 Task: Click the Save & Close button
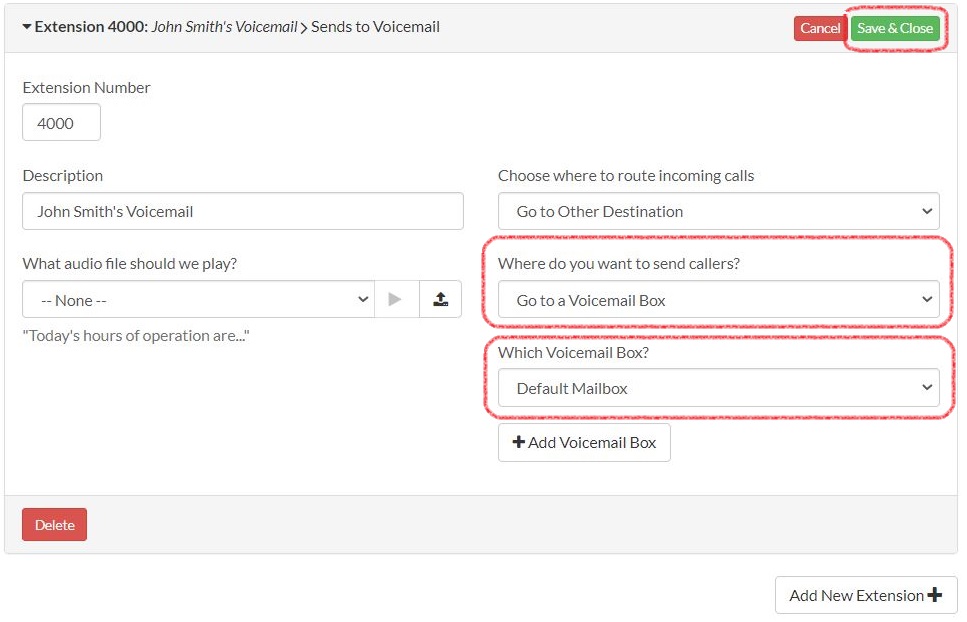point(896,27)
